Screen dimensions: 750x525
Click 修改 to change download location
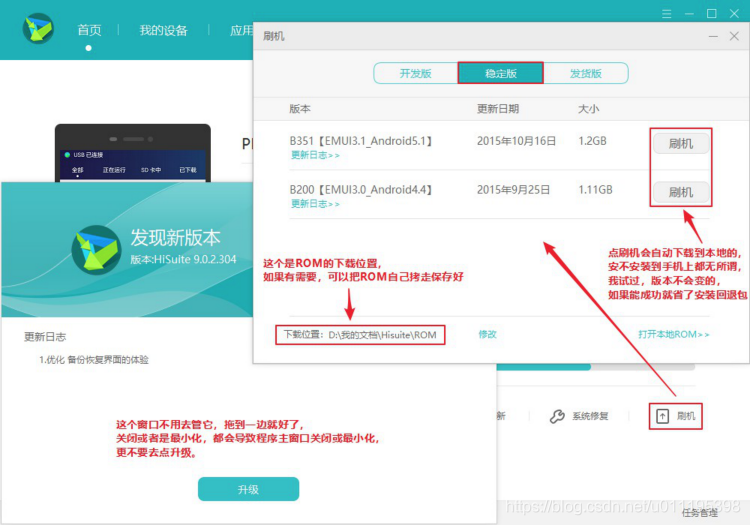(x=487, y=334)
